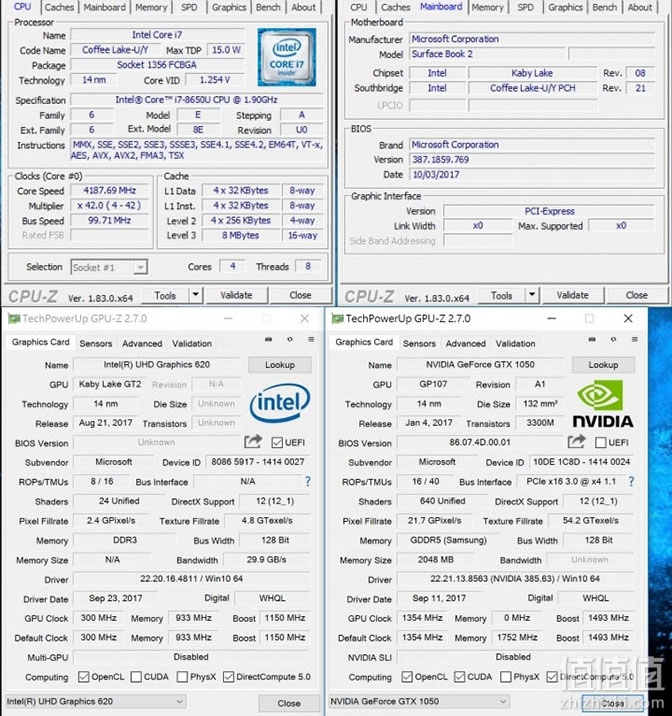This screenshot has width=672, height=716.
Task: Click the NVIDIA Driver field showing 385.63
Action: (x=515, y=579)
